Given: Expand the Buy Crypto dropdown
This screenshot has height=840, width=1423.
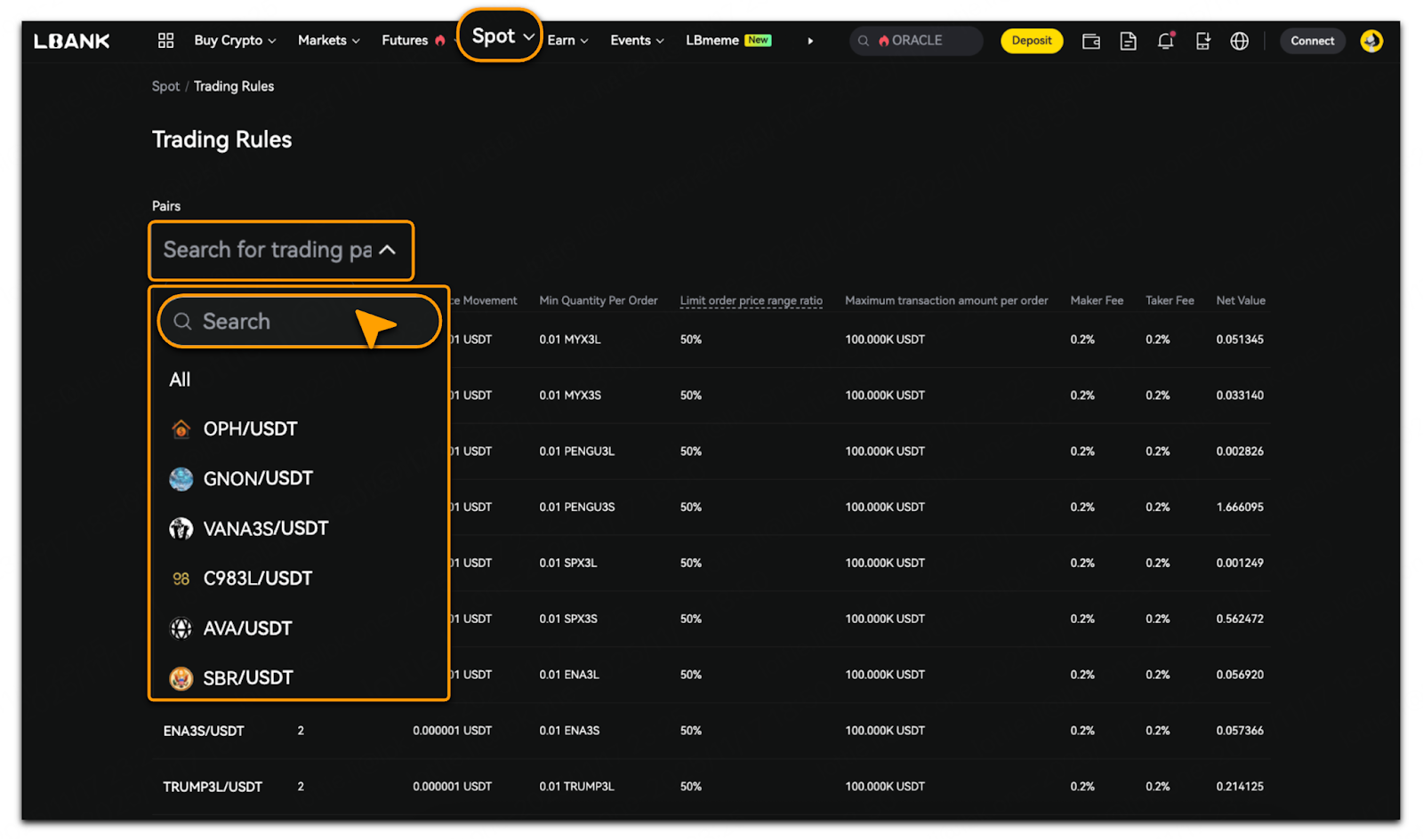Looking at the screenshot, I should coord(235,41).
